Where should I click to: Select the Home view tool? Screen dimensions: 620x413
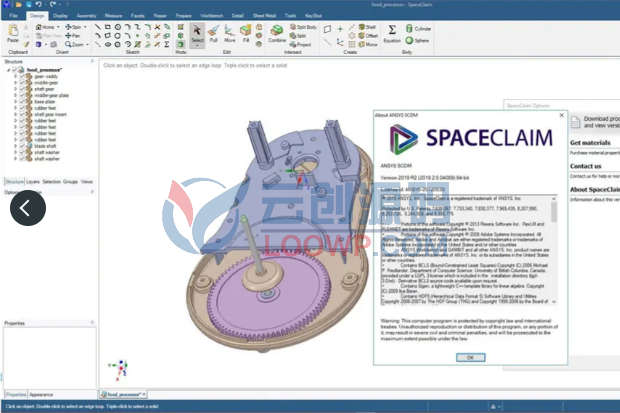(x=45, y=27)
